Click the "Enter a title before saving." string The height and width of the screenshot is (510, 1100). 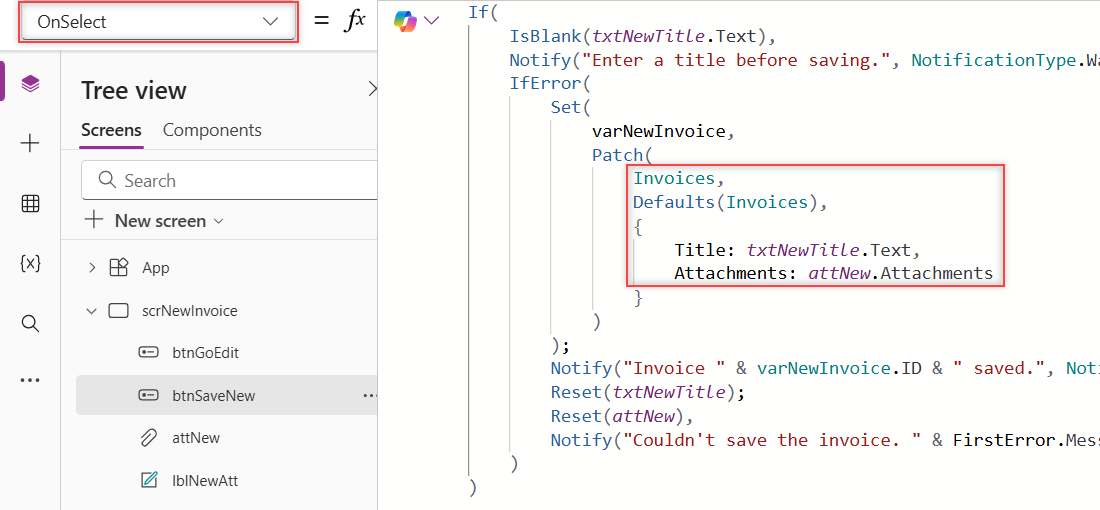(x=737, y=60)
